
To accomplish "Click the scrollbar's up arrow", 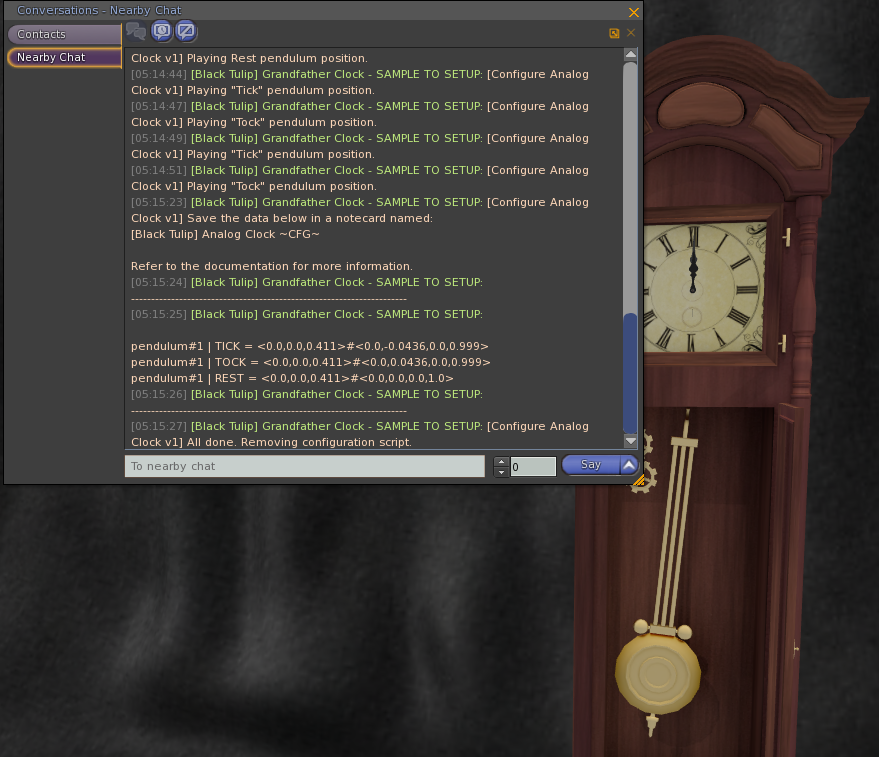I will tap(631, 56).
